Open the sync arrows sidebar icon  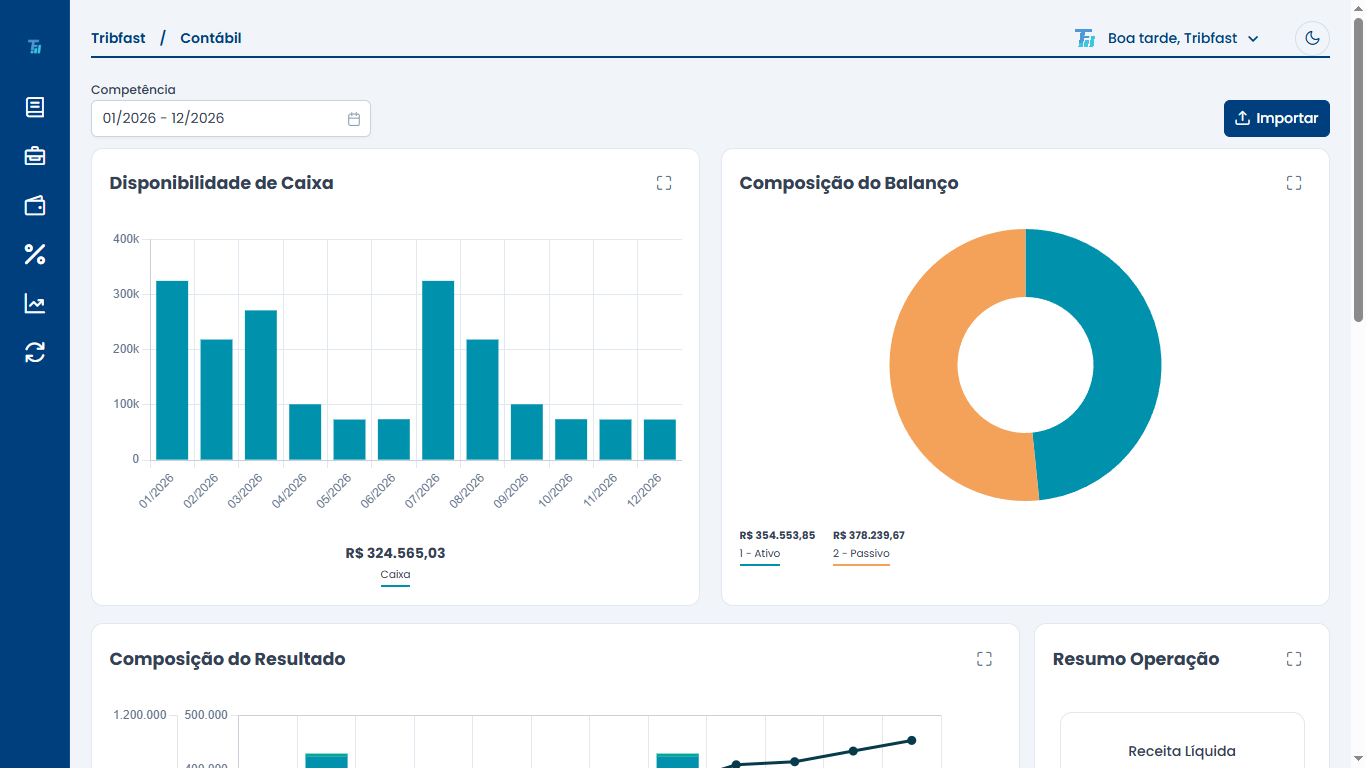35,352
